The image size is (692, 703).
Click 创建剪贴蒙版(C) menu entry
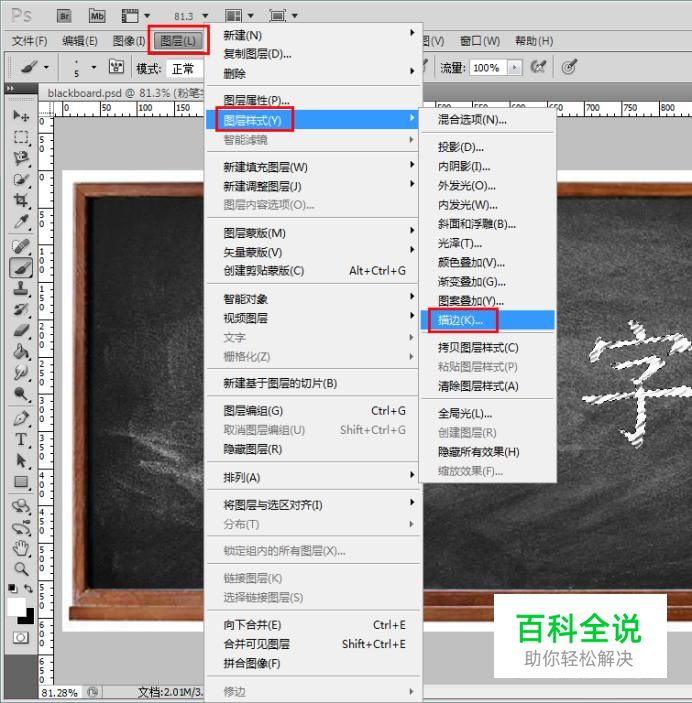pos(313,271)
